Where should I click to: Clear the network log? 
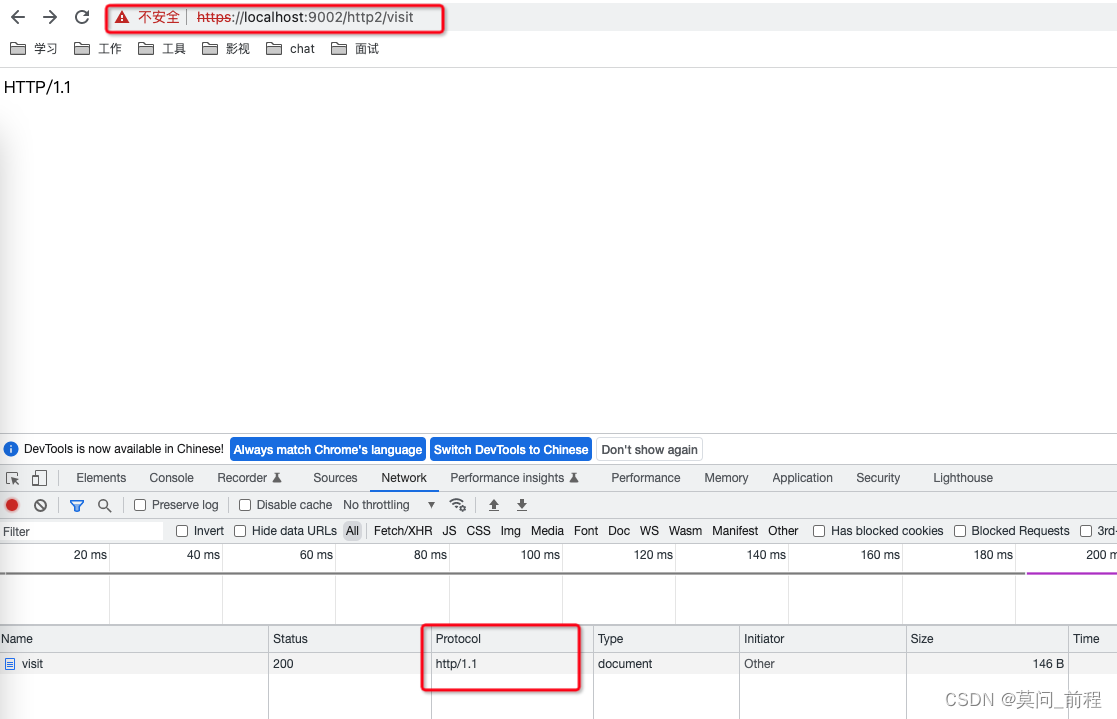pos(40,505)
